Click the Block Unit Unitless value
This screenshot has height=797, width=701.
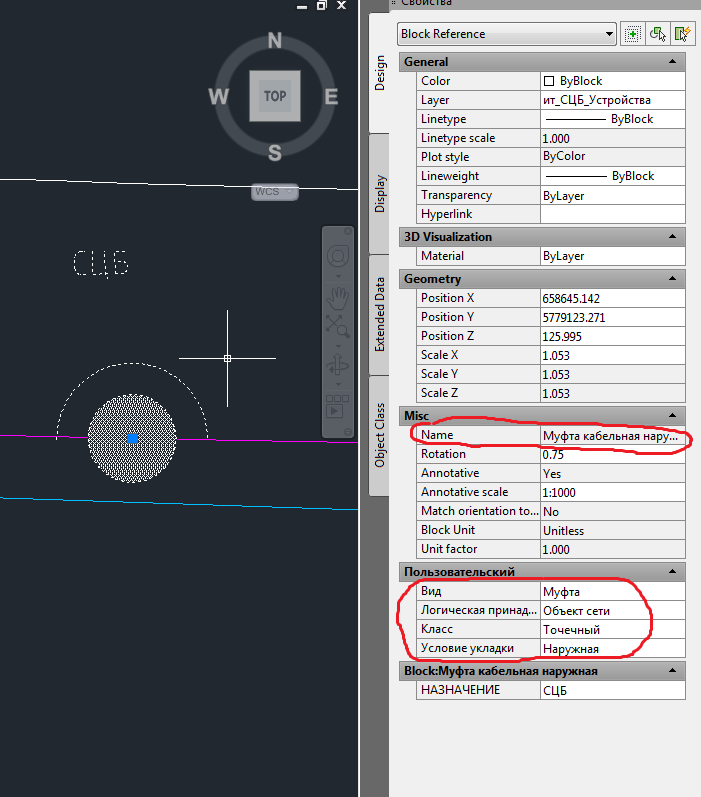pyautogui.click(x=613, y=530)
